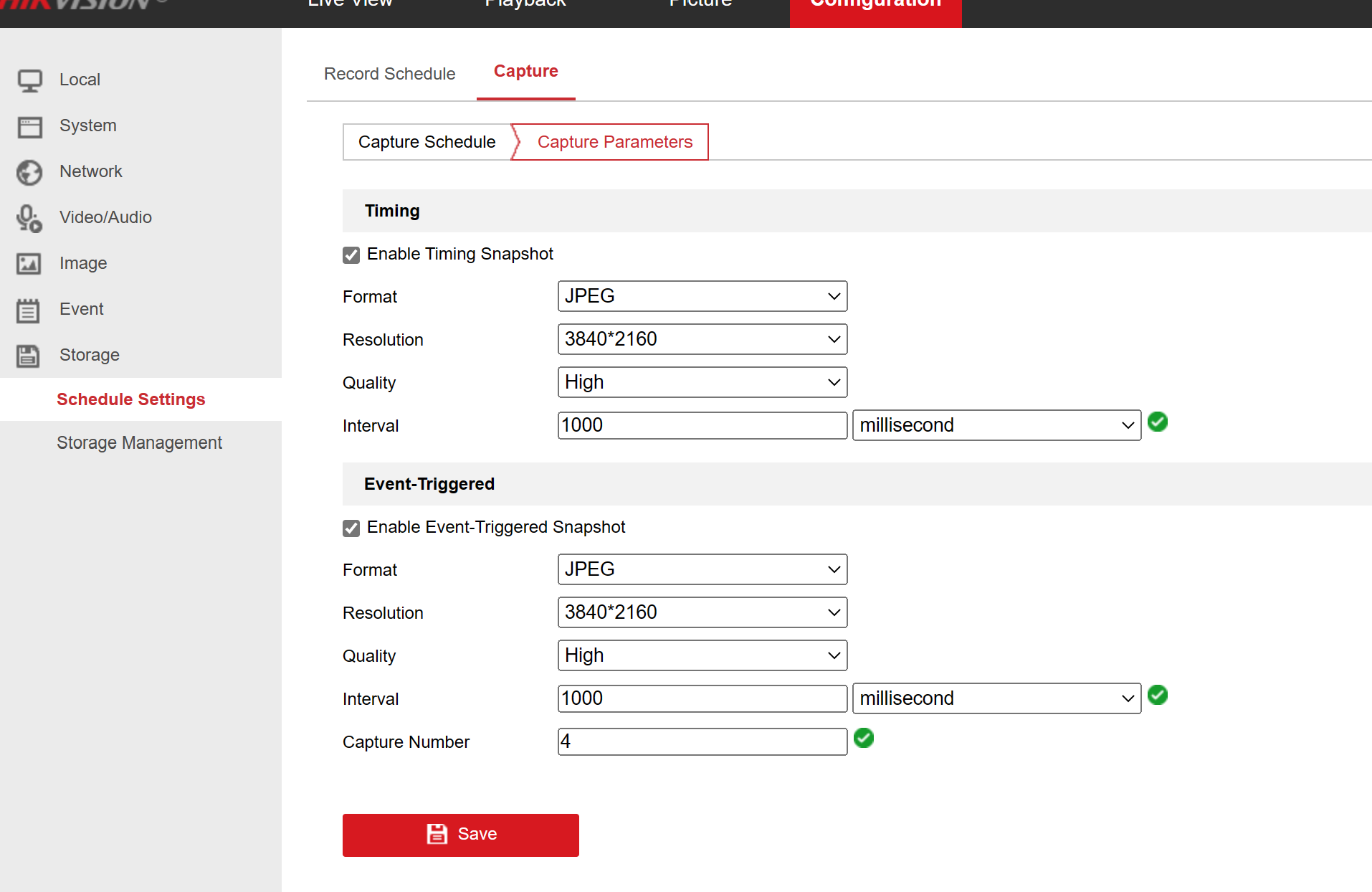Image resolution: width=1372 pixels, height=892 pixels.
Task: Disable the Enable Timing Snapshot checkbox
Action: pyautogui.click(x=351, y=255)
